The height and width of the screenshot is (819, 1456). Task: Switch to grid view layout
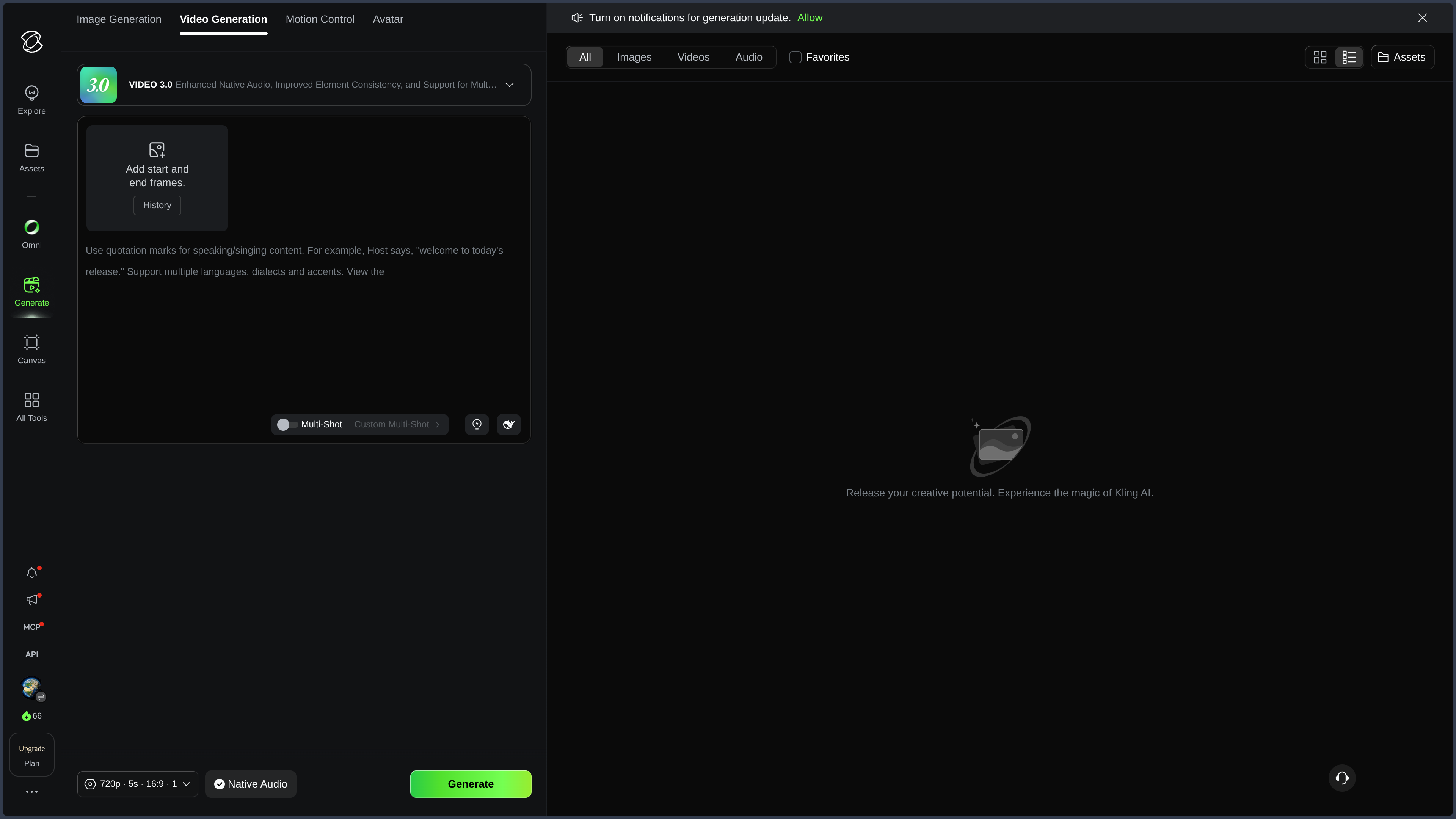pos(1320,57)
